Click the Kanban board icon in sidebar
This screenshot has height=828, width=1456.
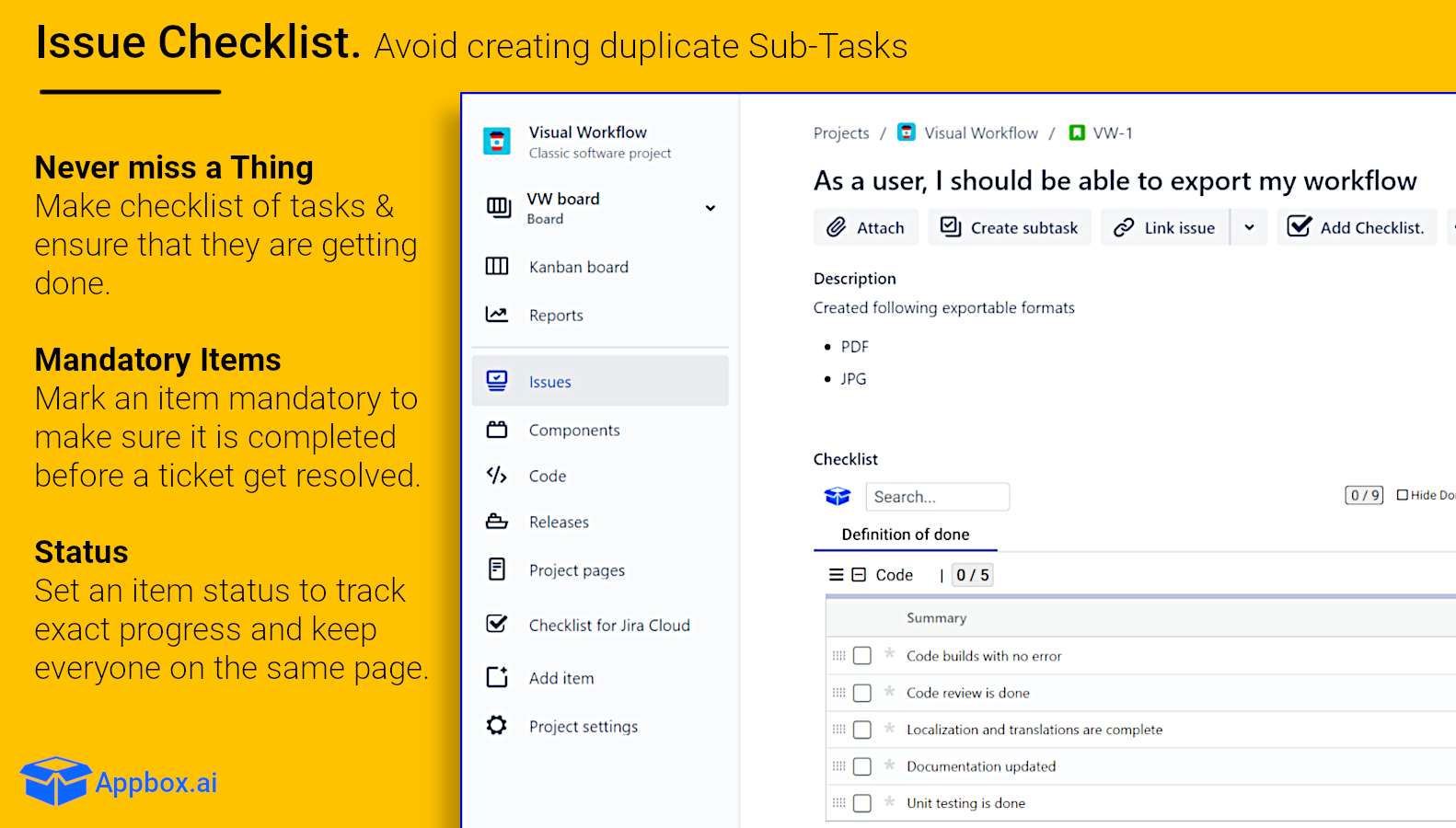[x=497, y=267]
